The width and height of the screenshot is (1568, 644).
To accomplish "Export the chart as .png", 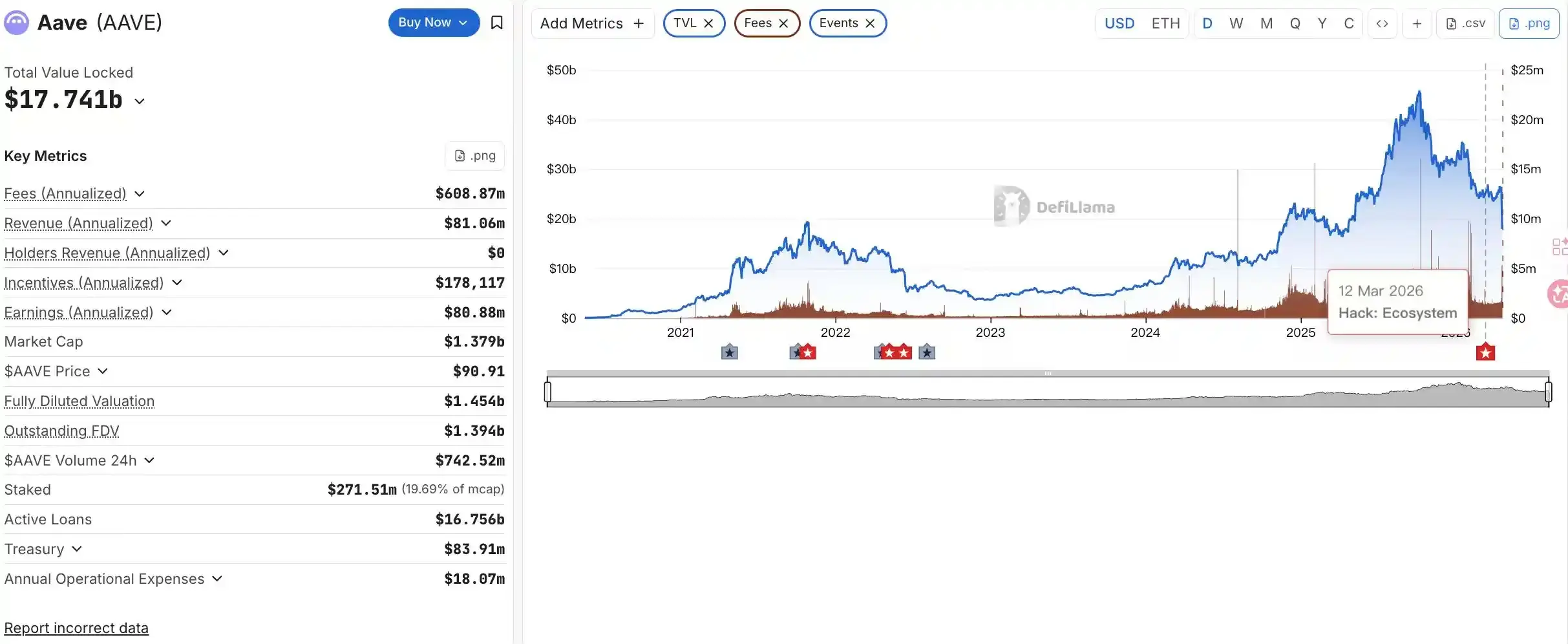I will click(x=1529, y=23).
